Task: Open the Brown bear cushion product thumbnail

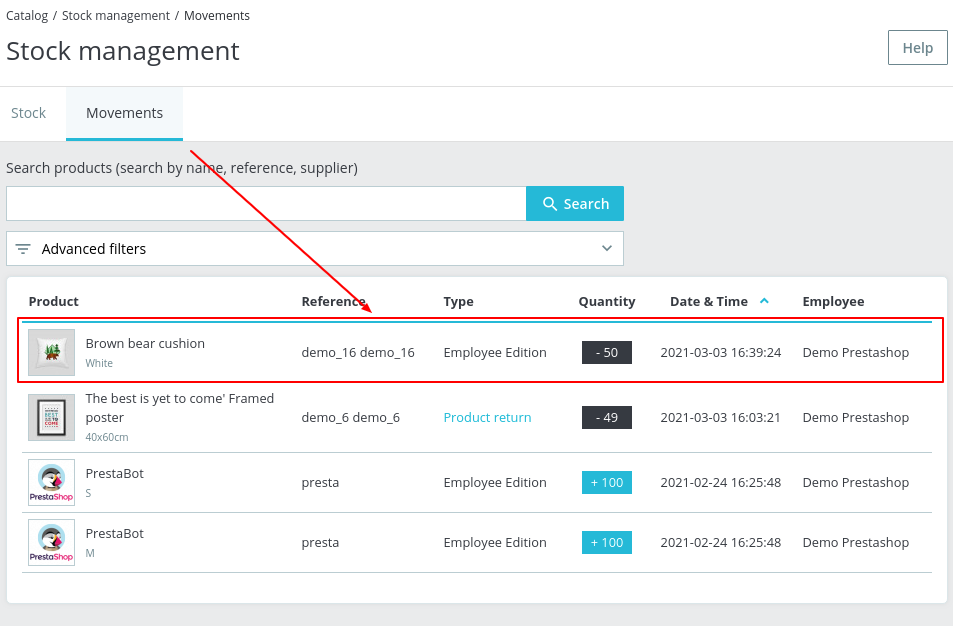Action: tap(51, 351)
